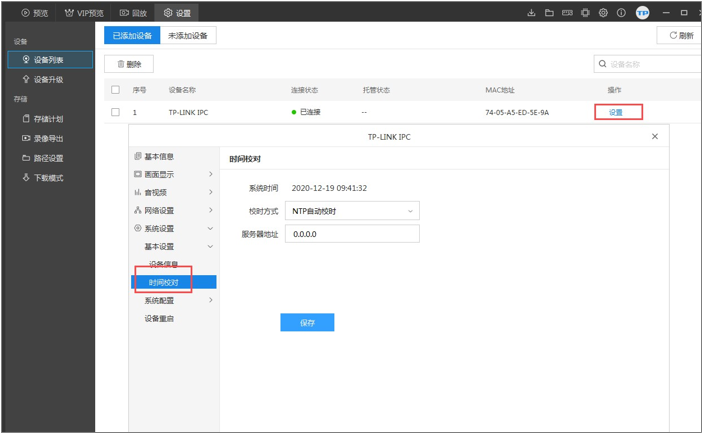Check the box for TP-LINK IPC row
Screen dimensions: 703x434
(x=115, y=112)
